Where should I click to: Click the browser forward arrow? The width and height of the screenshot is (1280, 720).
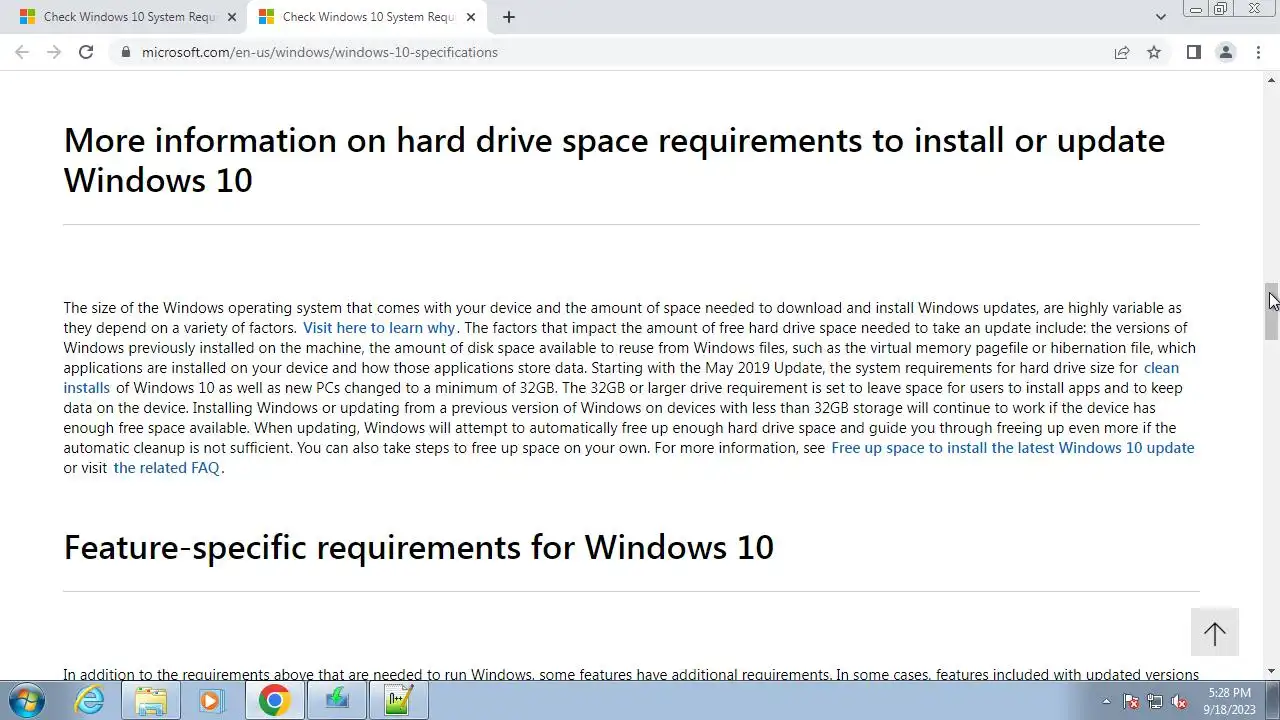[x=54, y=52]
